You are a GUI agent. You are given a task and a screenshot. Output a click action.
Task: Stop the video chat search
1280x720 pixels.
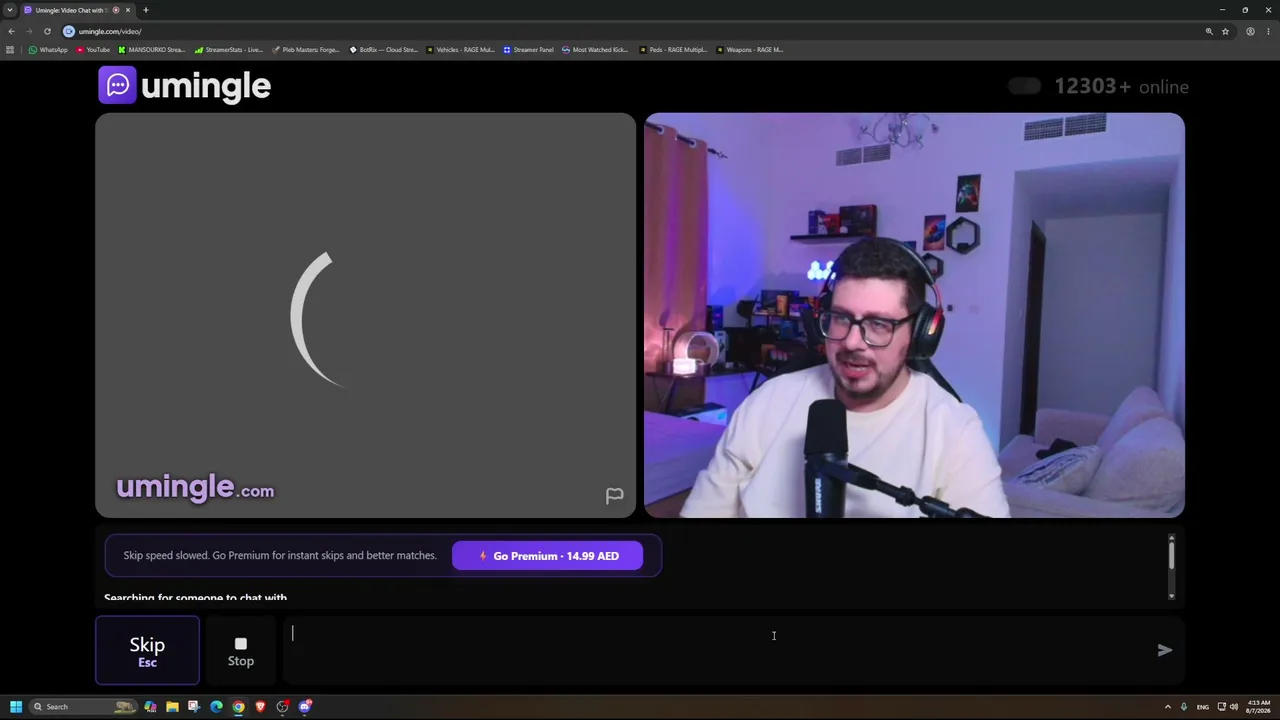[x=240, y=651]
